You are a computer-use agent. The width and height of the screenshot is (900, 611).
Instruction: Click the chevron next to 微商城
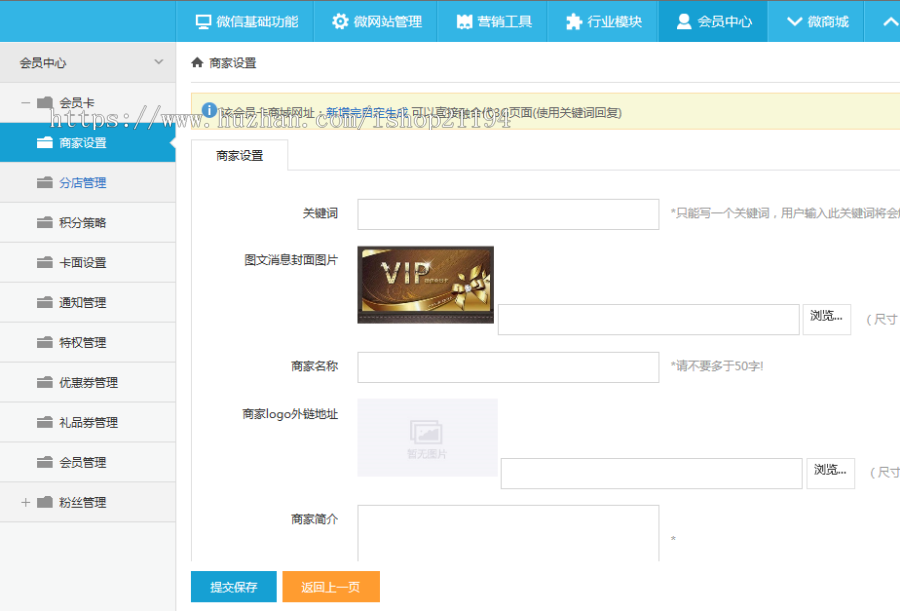[x=795, y=21]
